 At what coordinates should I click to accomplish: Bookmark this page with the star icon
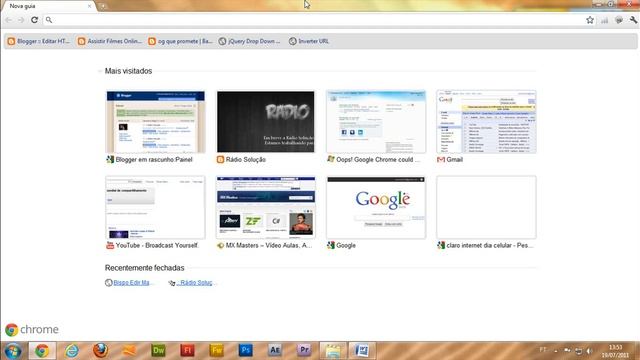(590, 20)
